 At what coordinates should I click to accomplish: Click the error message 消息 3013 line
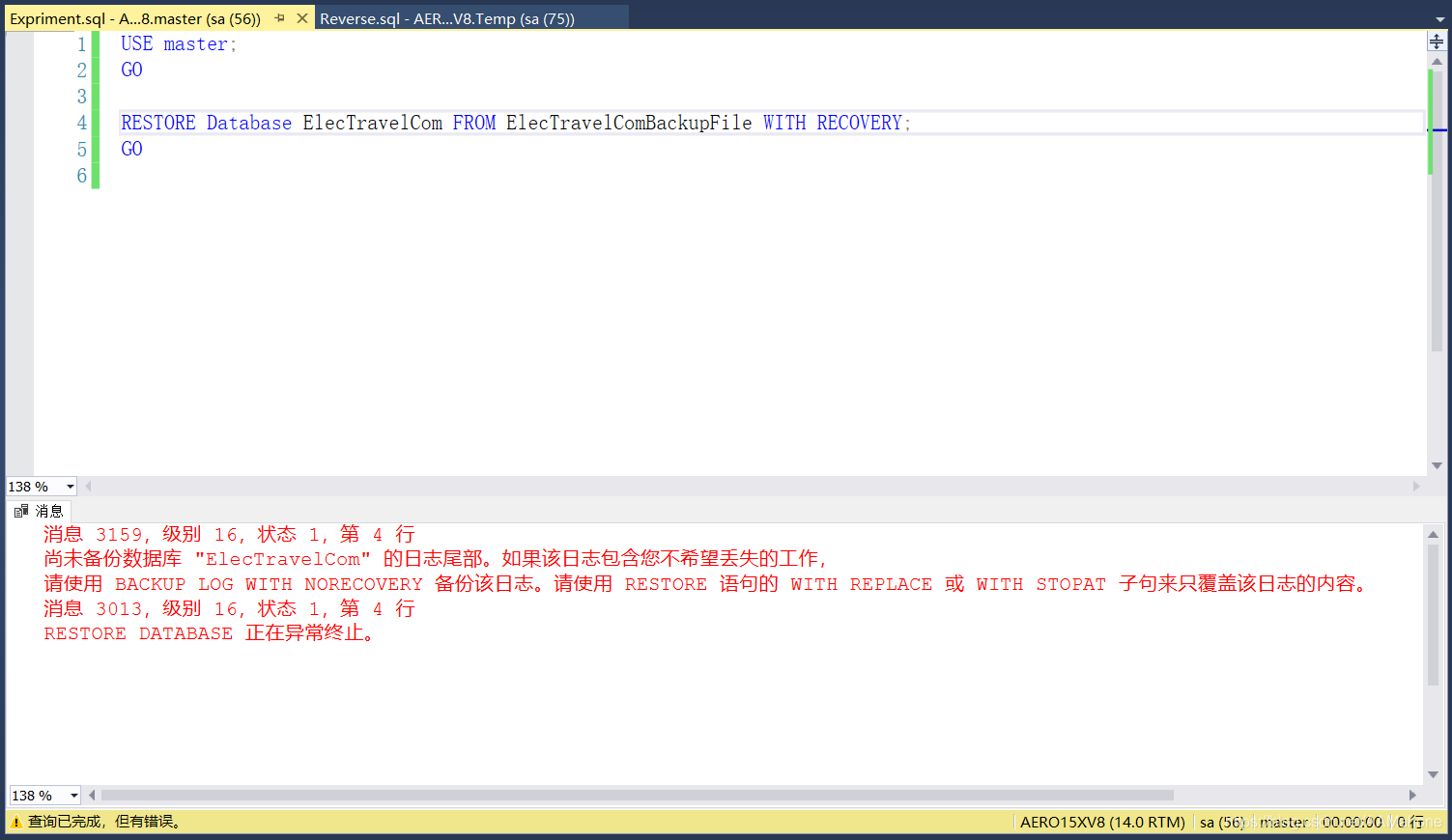click(x=229, y=608)
